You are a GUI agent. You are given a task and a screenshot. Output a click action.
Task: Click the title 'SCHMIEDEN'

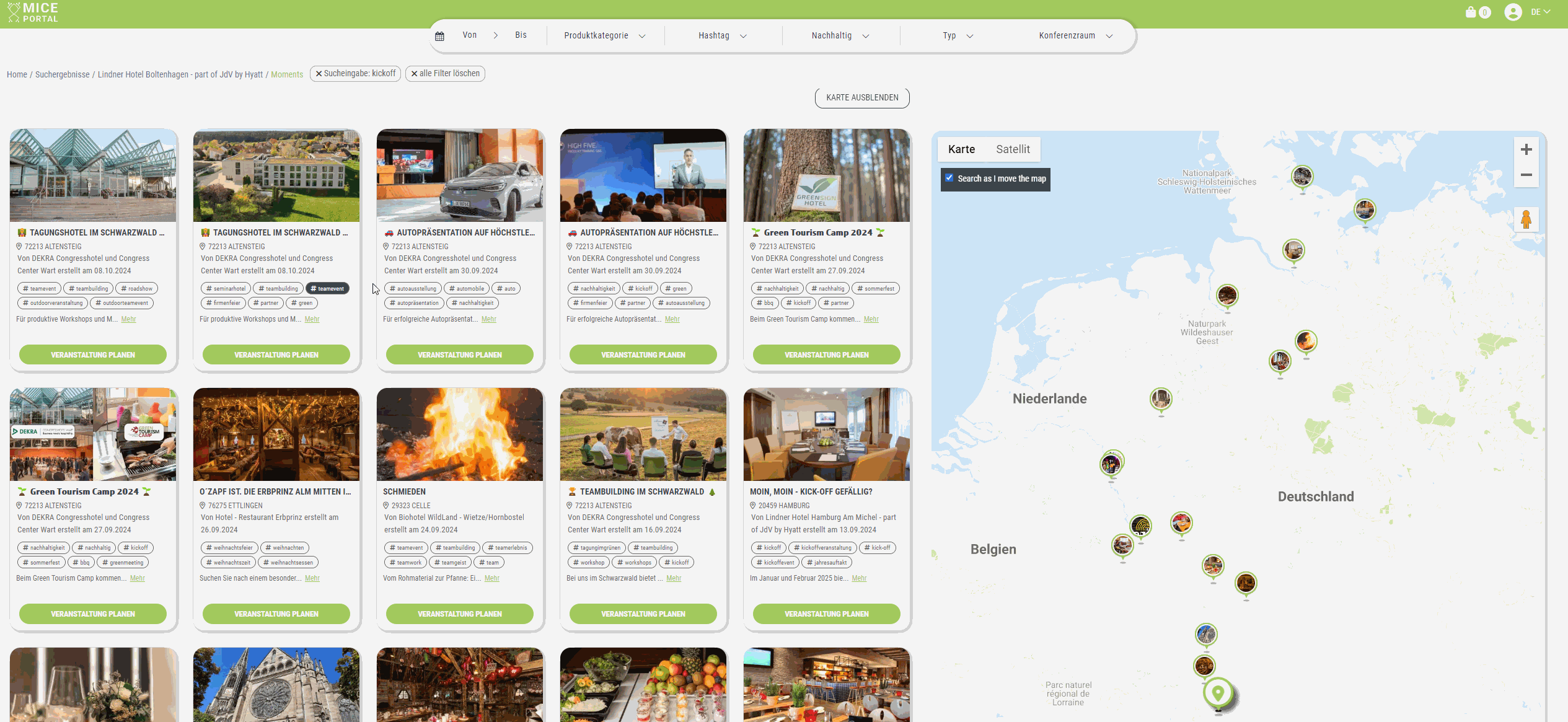[x=404, y=492]
